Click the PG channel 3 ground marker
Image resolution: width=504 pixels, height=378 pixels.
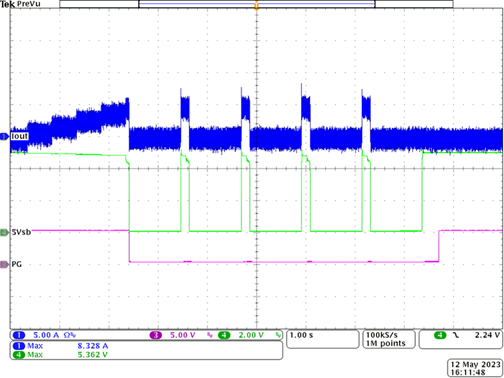coord(4,265)
